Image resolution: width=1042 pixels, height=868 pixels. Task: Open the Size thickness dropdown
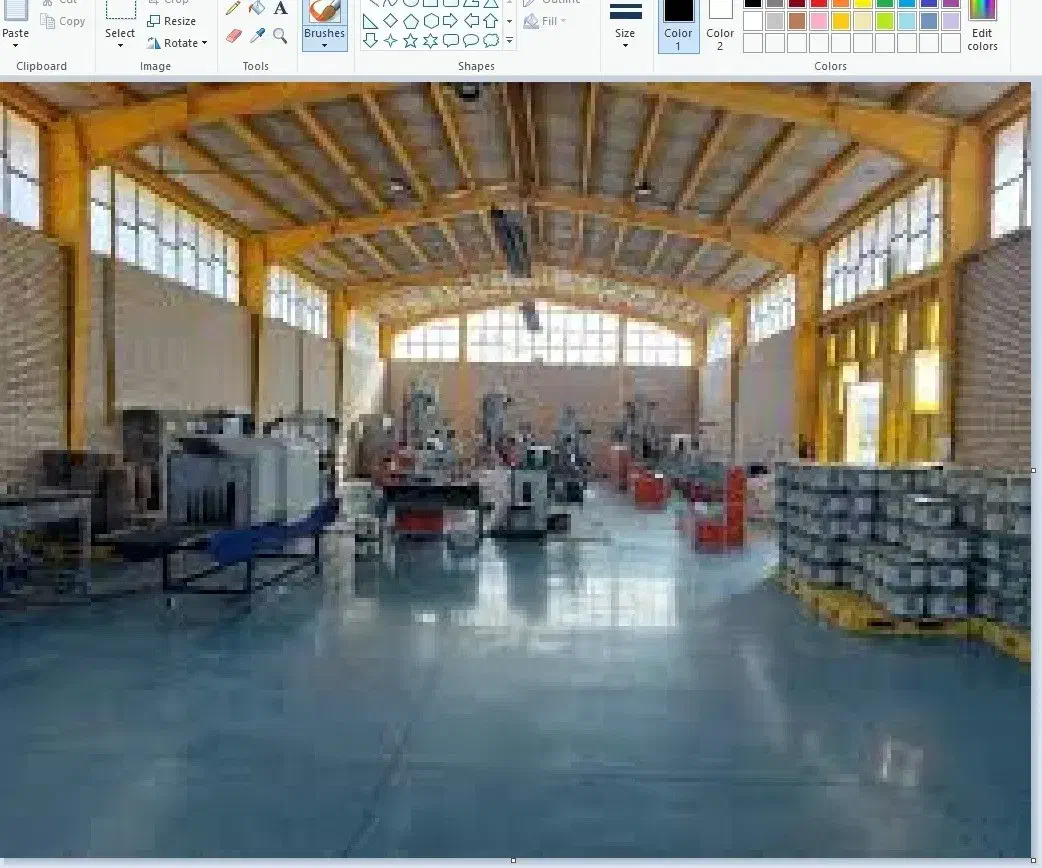tap(625, 38)
